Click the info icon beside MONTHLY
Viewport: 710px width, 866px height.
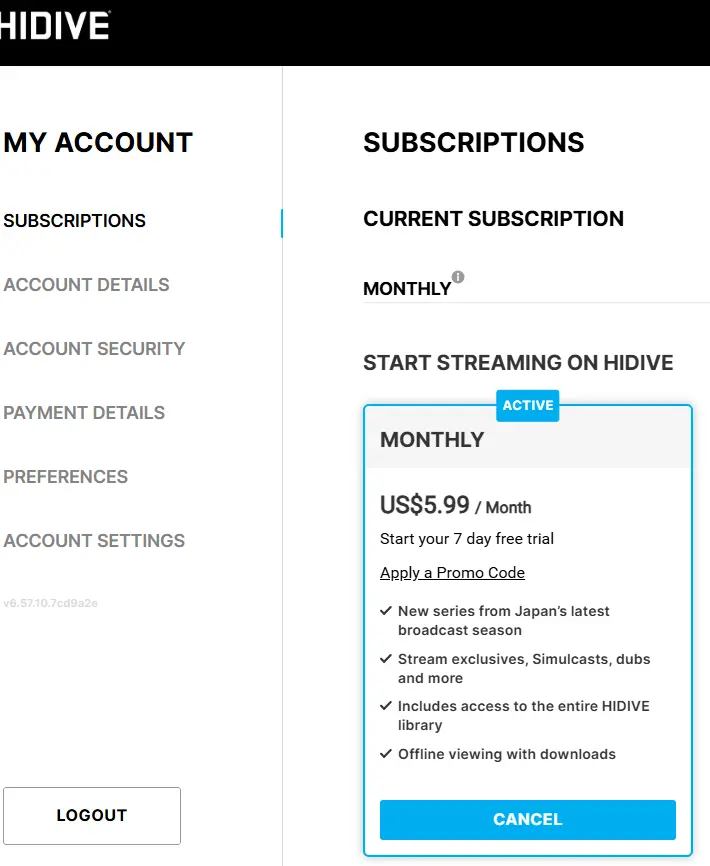tap(458, 277)
